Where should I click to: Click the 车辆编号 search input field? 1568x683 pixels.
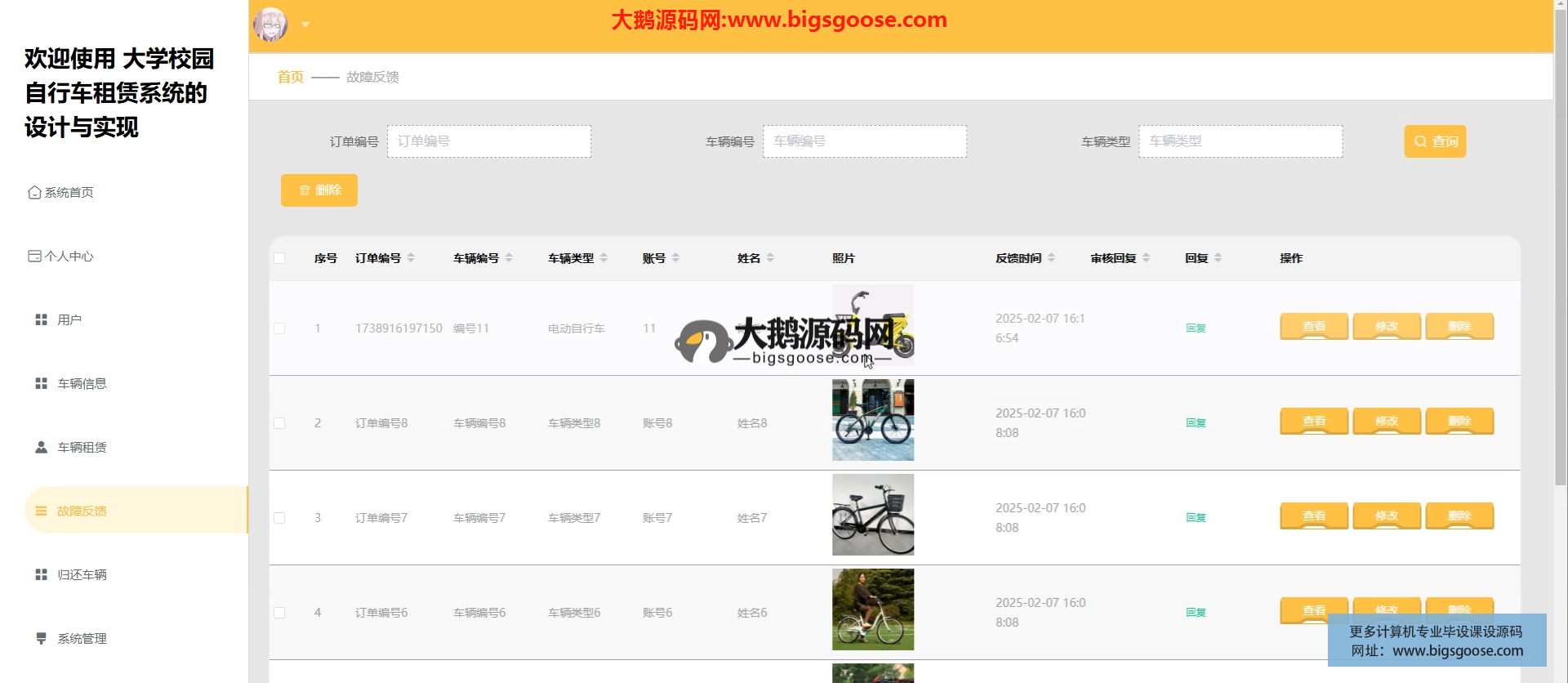[x=864, y=141]
